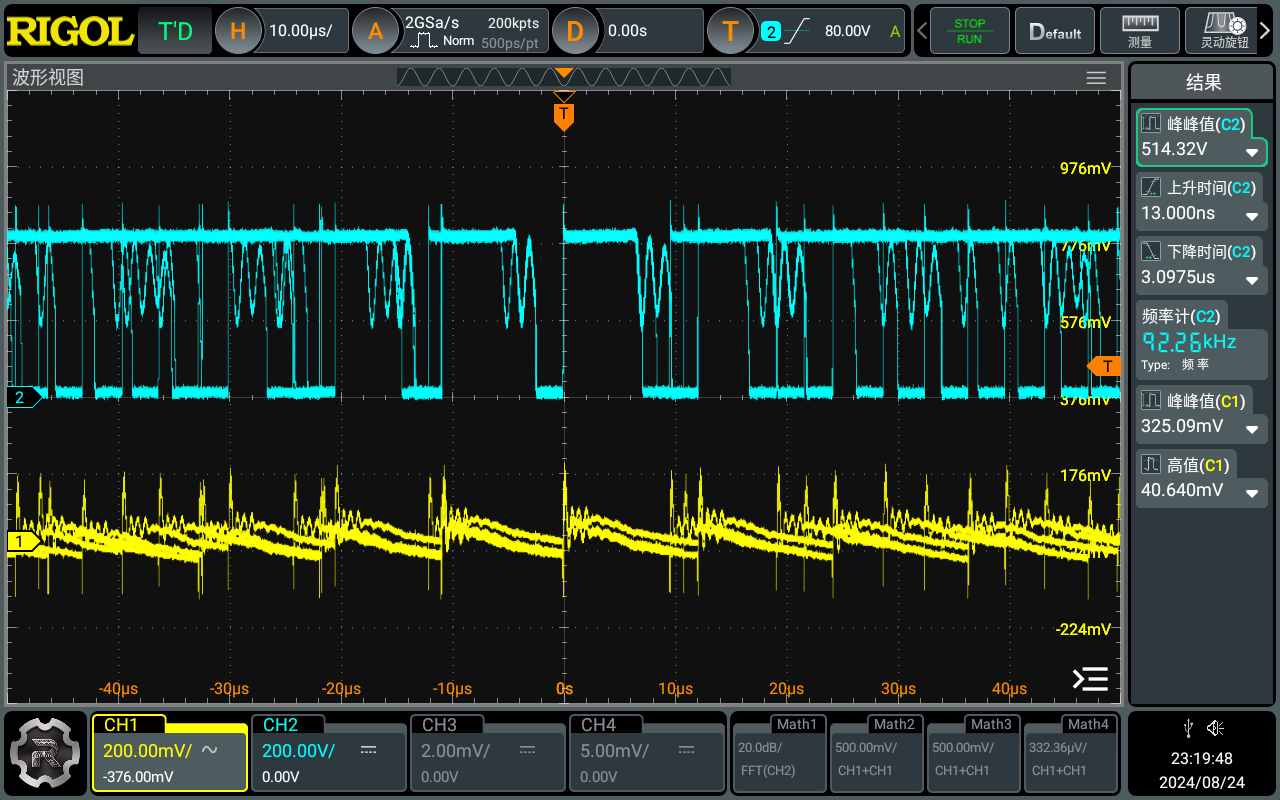Open the RIGOL gear main menu icon

click(45, 754)
